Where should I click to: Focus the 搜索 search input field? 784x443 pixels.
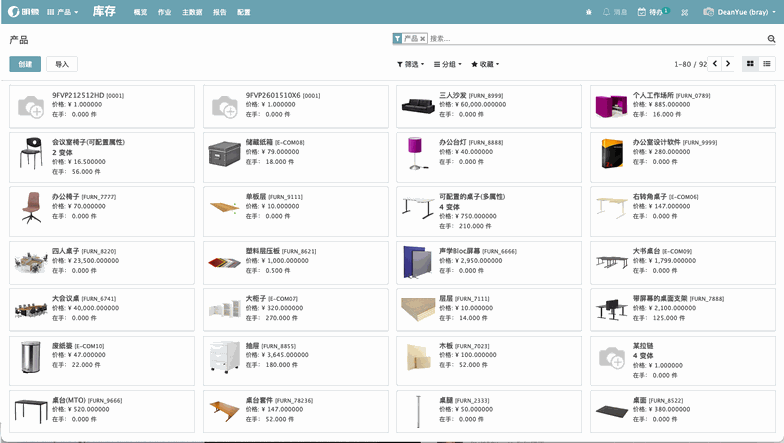coord(598,38)
